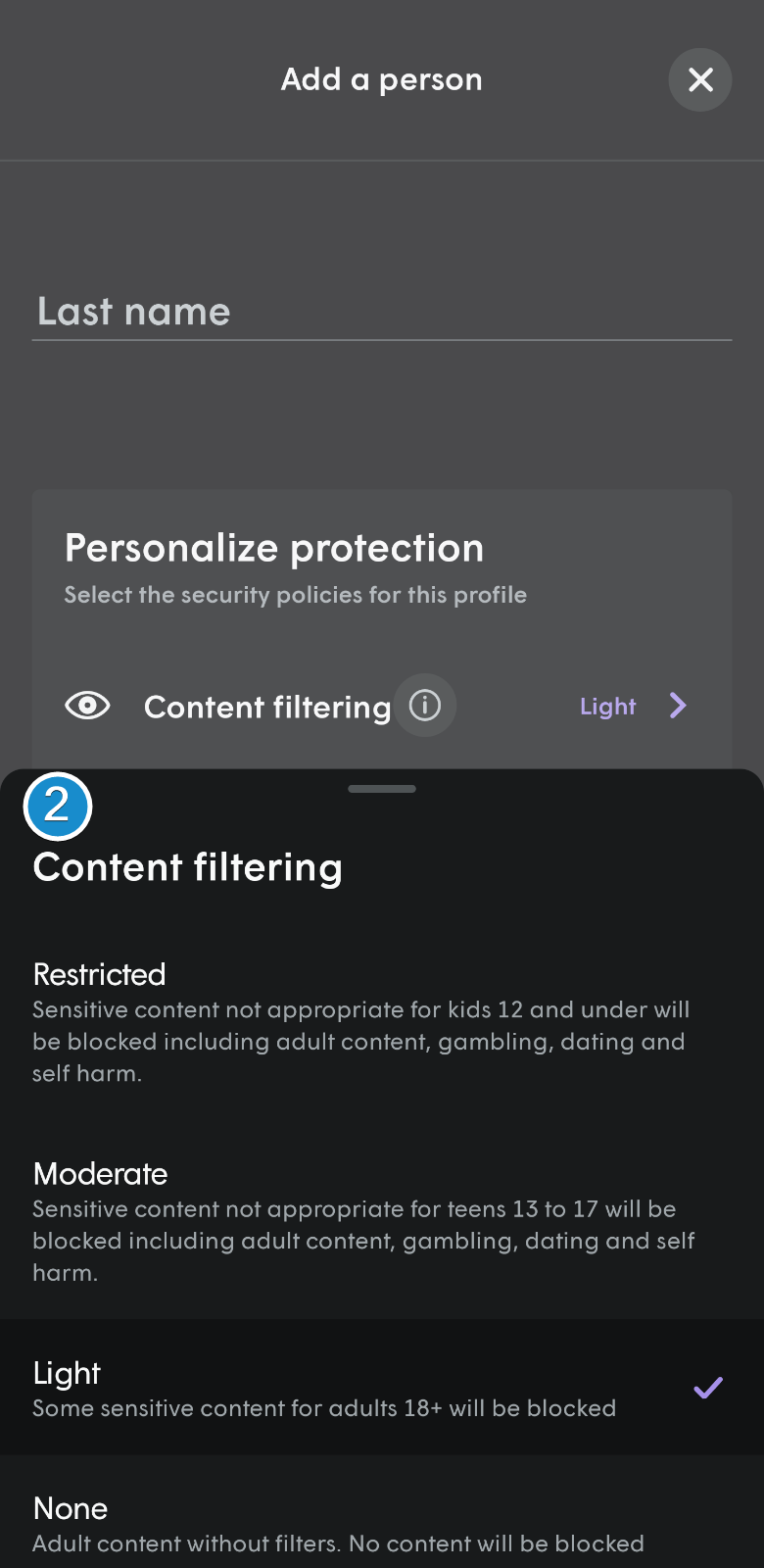The image size is (764, 1568).
Task: Pick None for content filtering
Action: [382, 1523]
